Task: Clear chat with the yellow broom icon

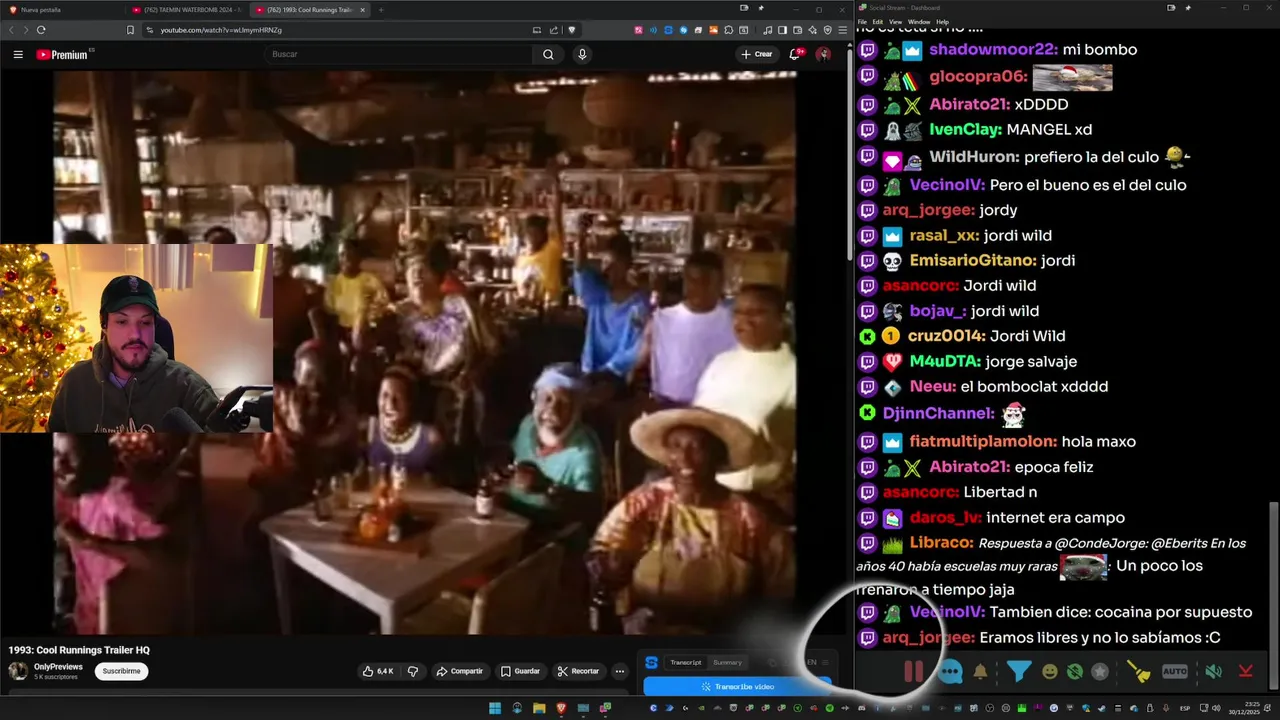Action: click(x=1139, y=672)
